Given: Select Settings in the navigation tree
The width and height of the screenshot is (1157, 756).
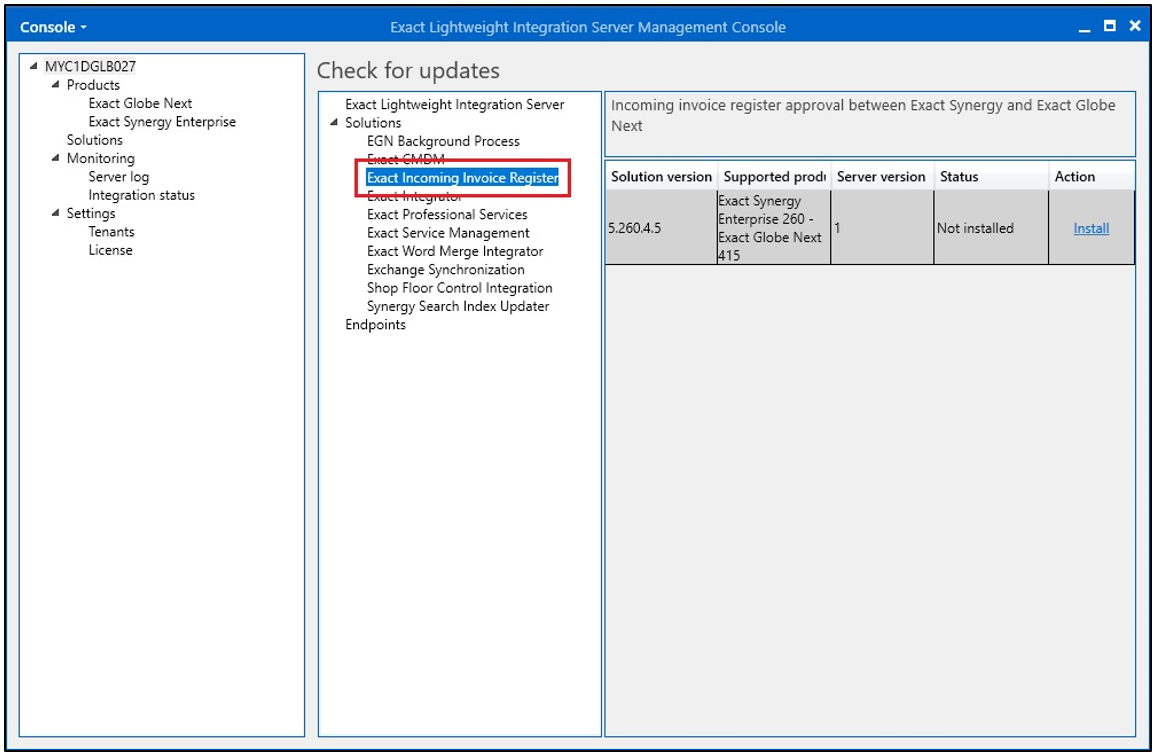Looking at the screenshot, I should pos(91,214).
